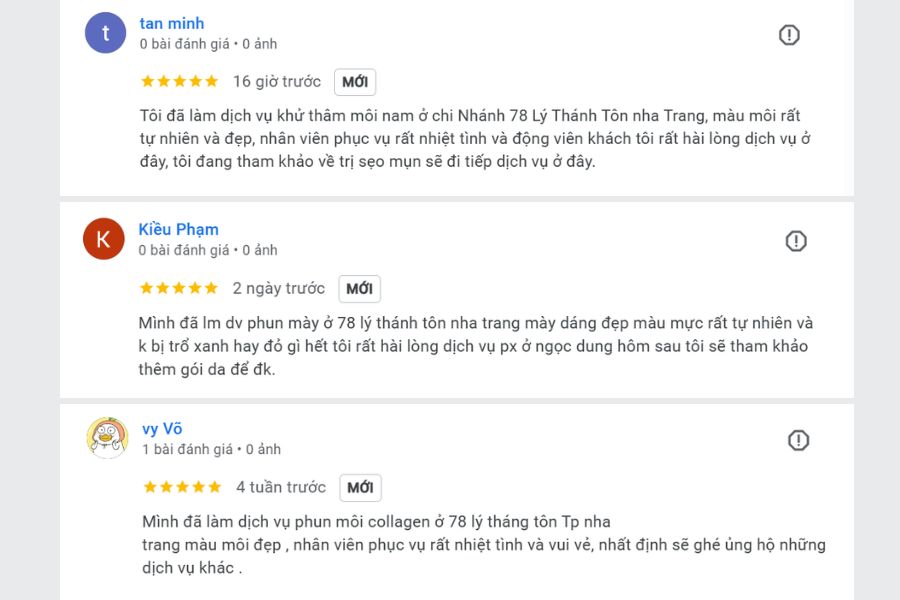Click '0 bài đánh giá · 0 ảnh' under tan minh
The image size is (900, 600).
pyautogui.click(x=207, y=44)
